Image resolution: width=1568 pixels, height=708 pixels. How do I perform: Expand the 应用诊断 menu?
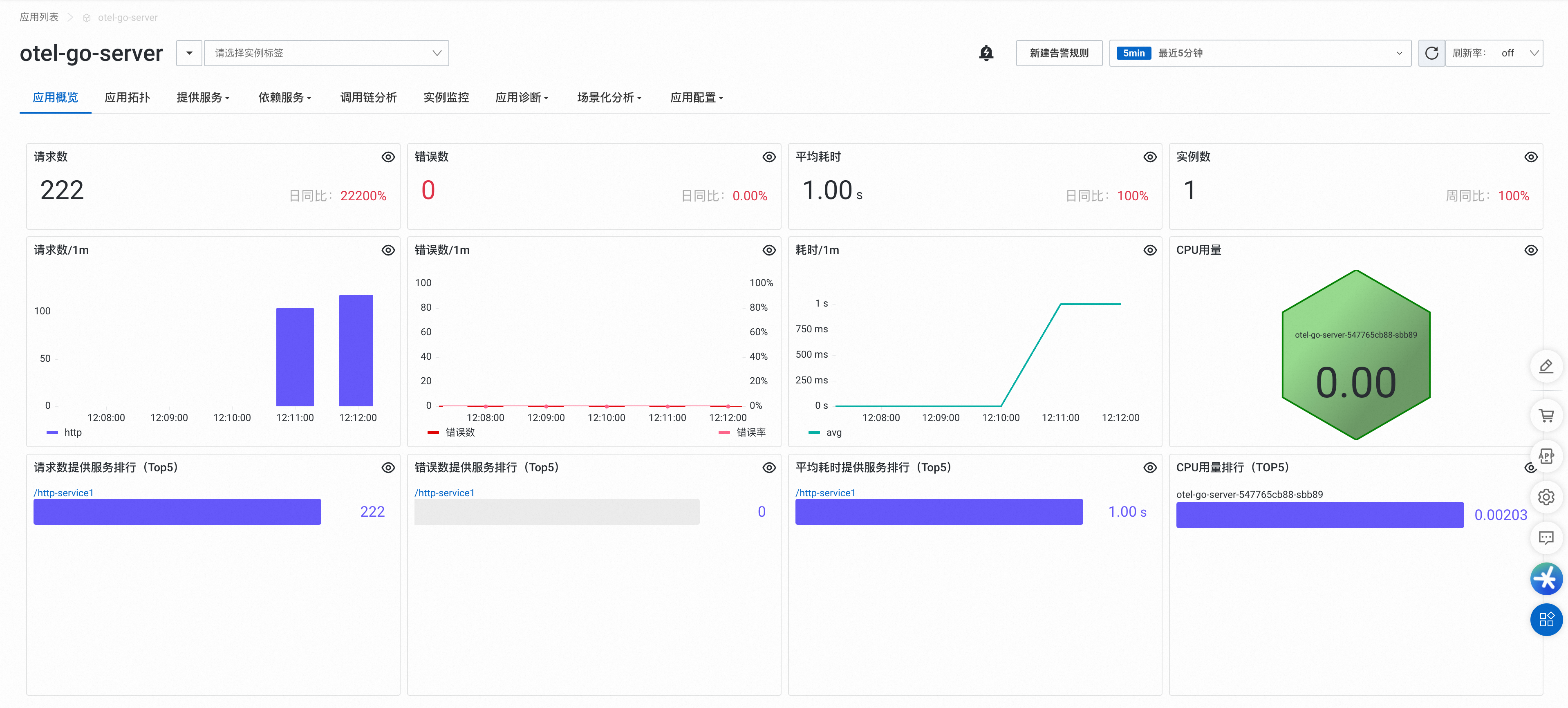click(522, 97)
